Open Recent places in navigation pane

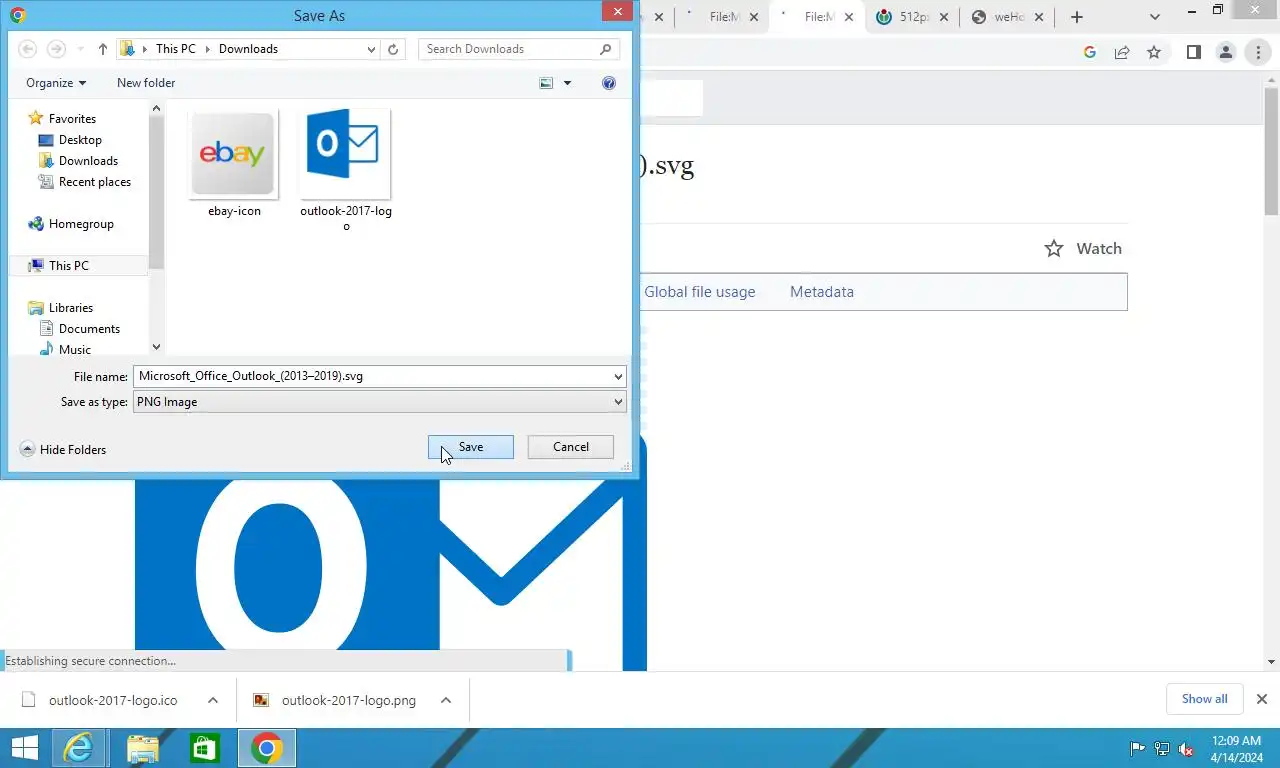click(95, 182)
